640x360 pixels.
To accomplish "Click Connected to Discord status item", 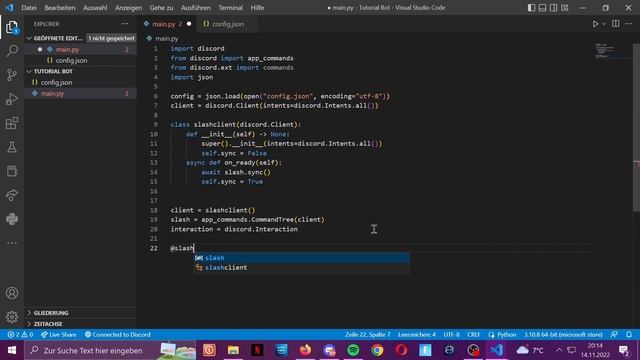I will pyautogui.click(x=118, y=335).
